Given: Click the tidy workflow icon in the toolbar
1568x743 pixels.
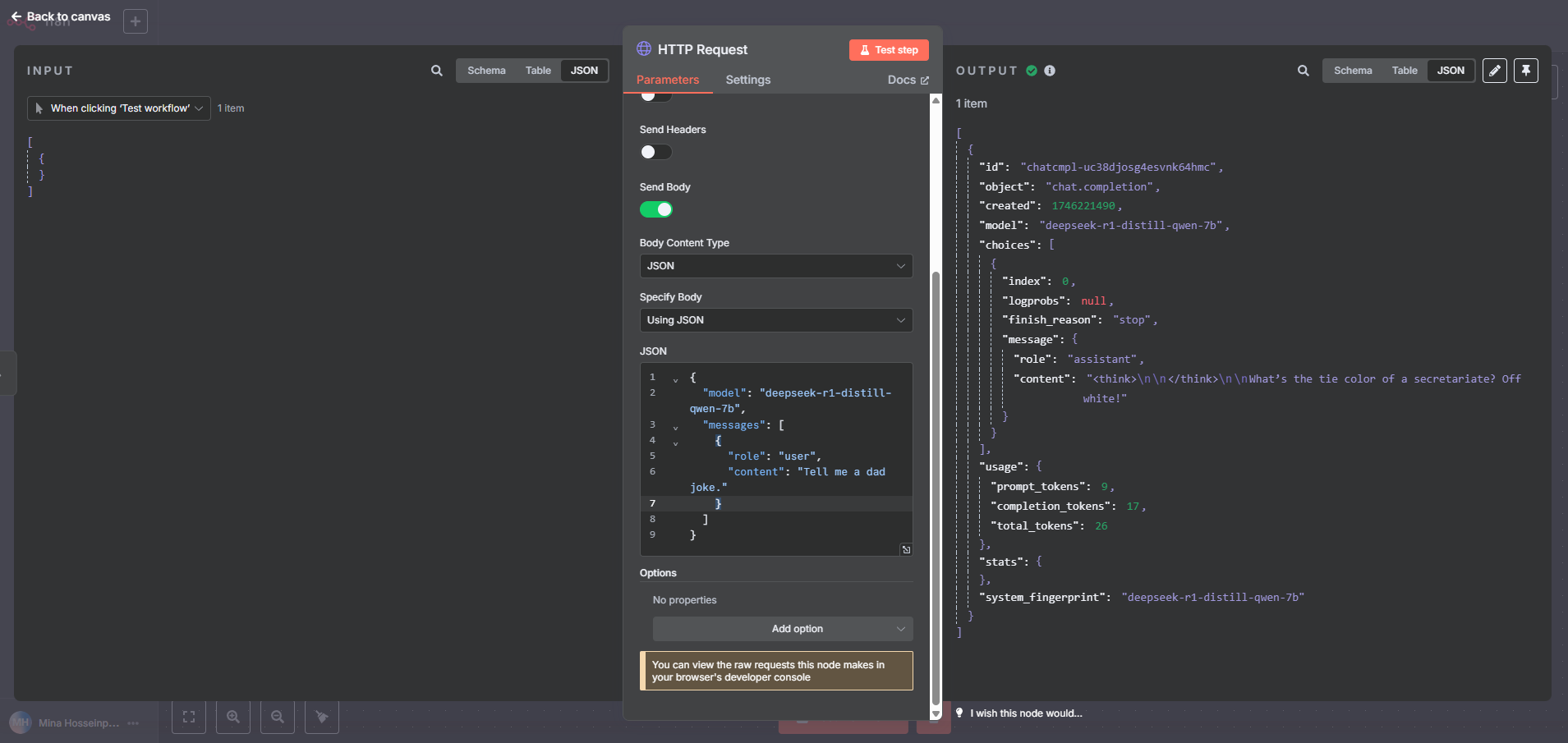Looking at the screenshot, I should click(x=320, y=716).
